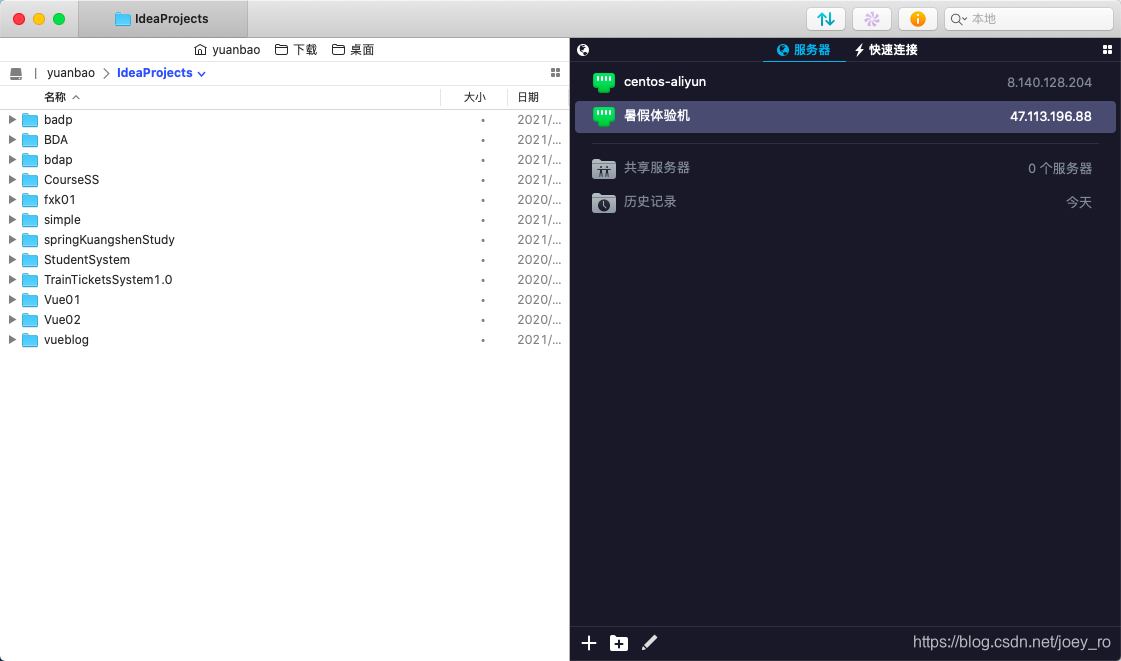Click the activity pinwheel toolbar button
1121x661 pixels.
pos(871,19)
